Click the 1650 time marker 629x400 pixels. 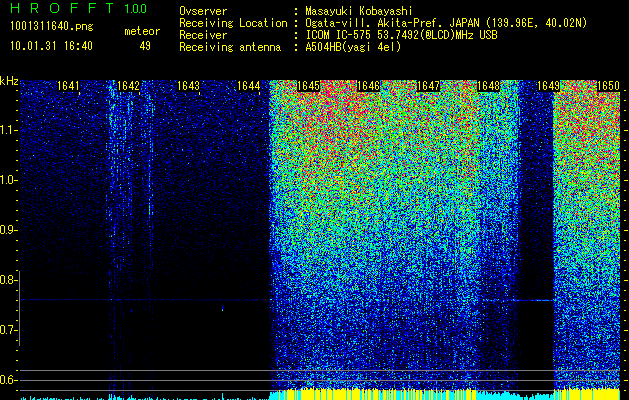click(609, 86)
